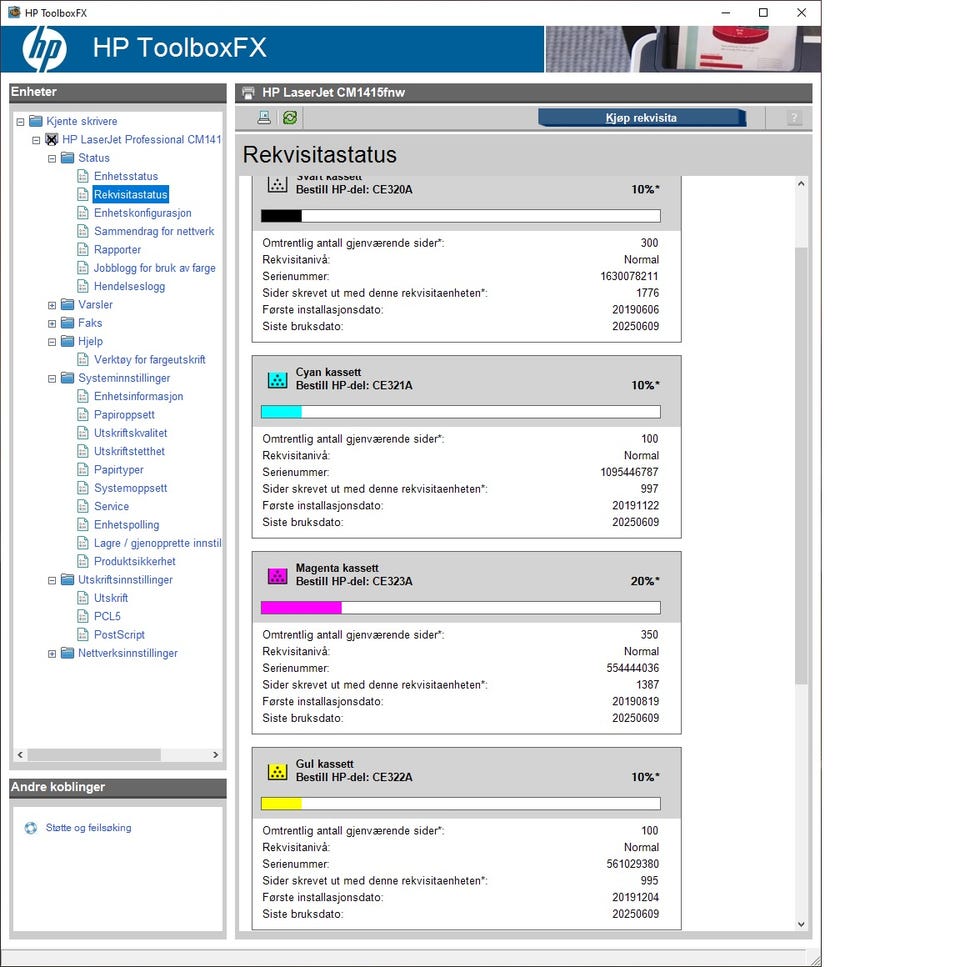Click the page icon next to Service

[x=83, y=506]
